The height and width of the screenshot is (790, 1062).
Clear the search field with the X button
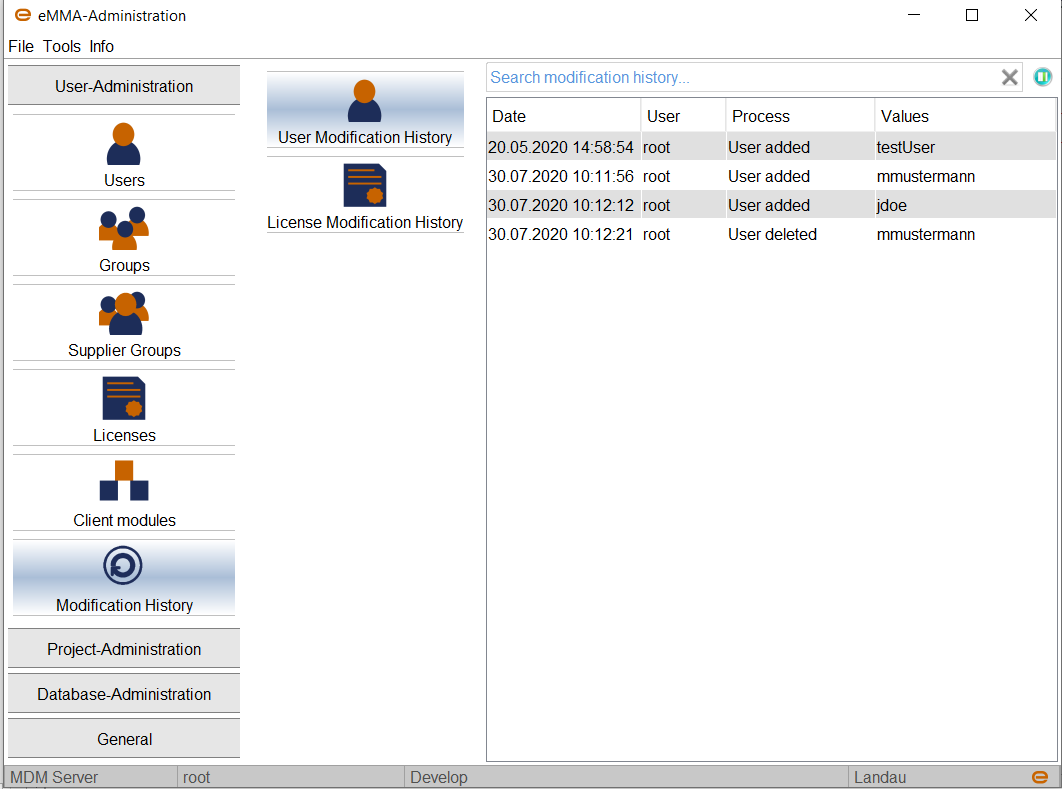pyautogui.click(x=1009, y=77)
